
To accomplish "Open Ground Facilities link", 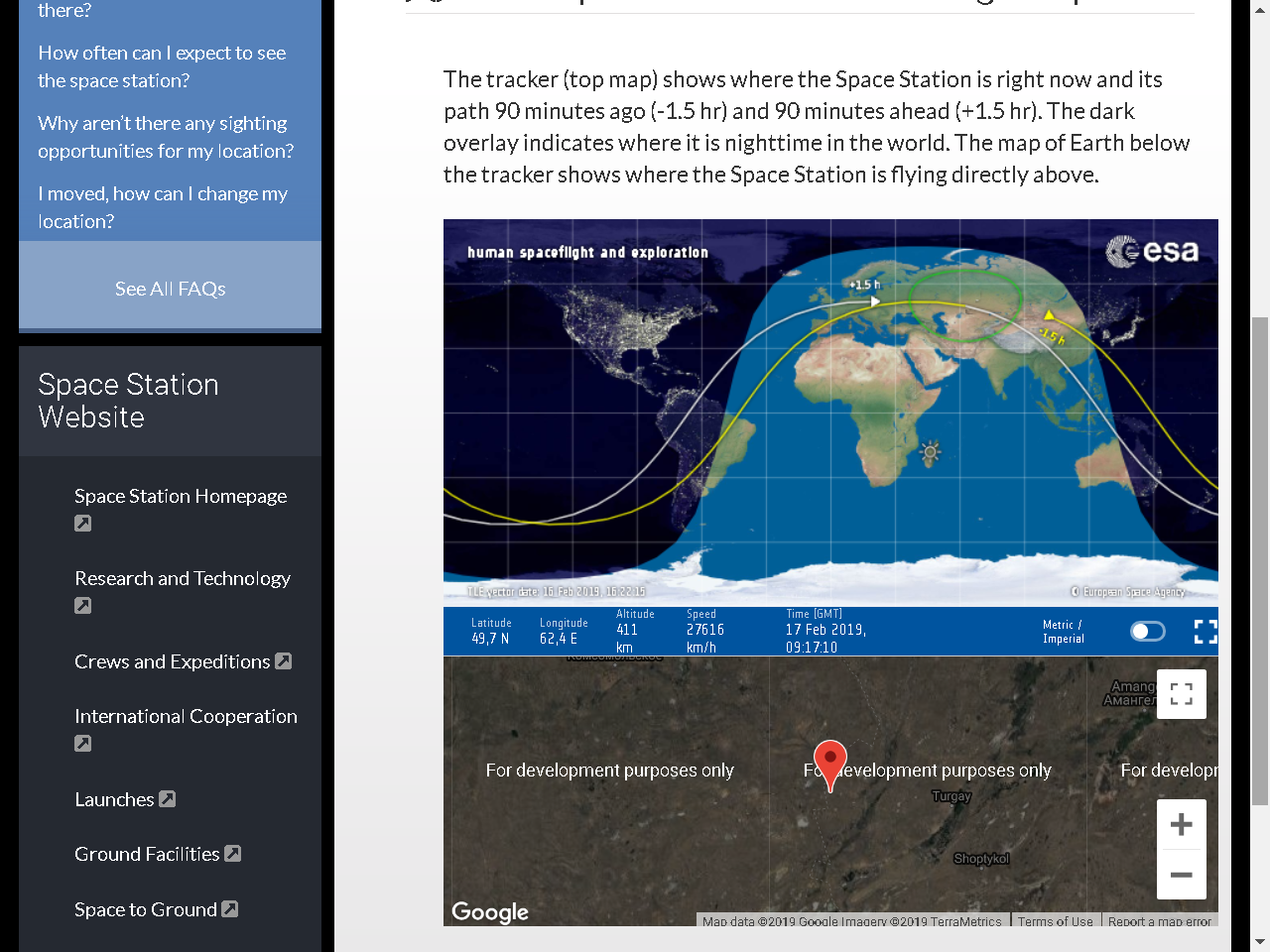I will point(147,854).
